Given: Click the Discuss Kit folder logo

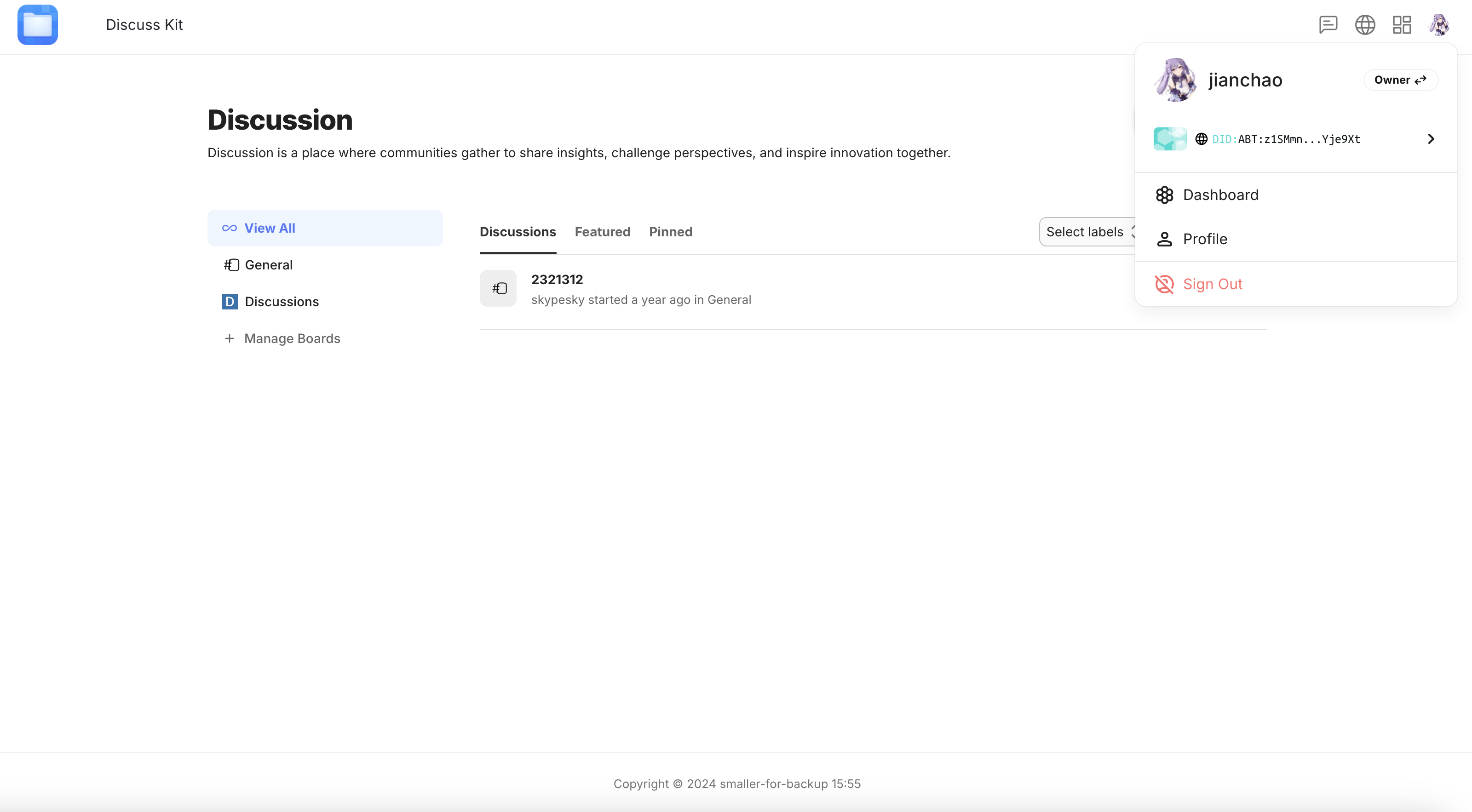Looking at the screenshot, I should click(x=38, y=24).
